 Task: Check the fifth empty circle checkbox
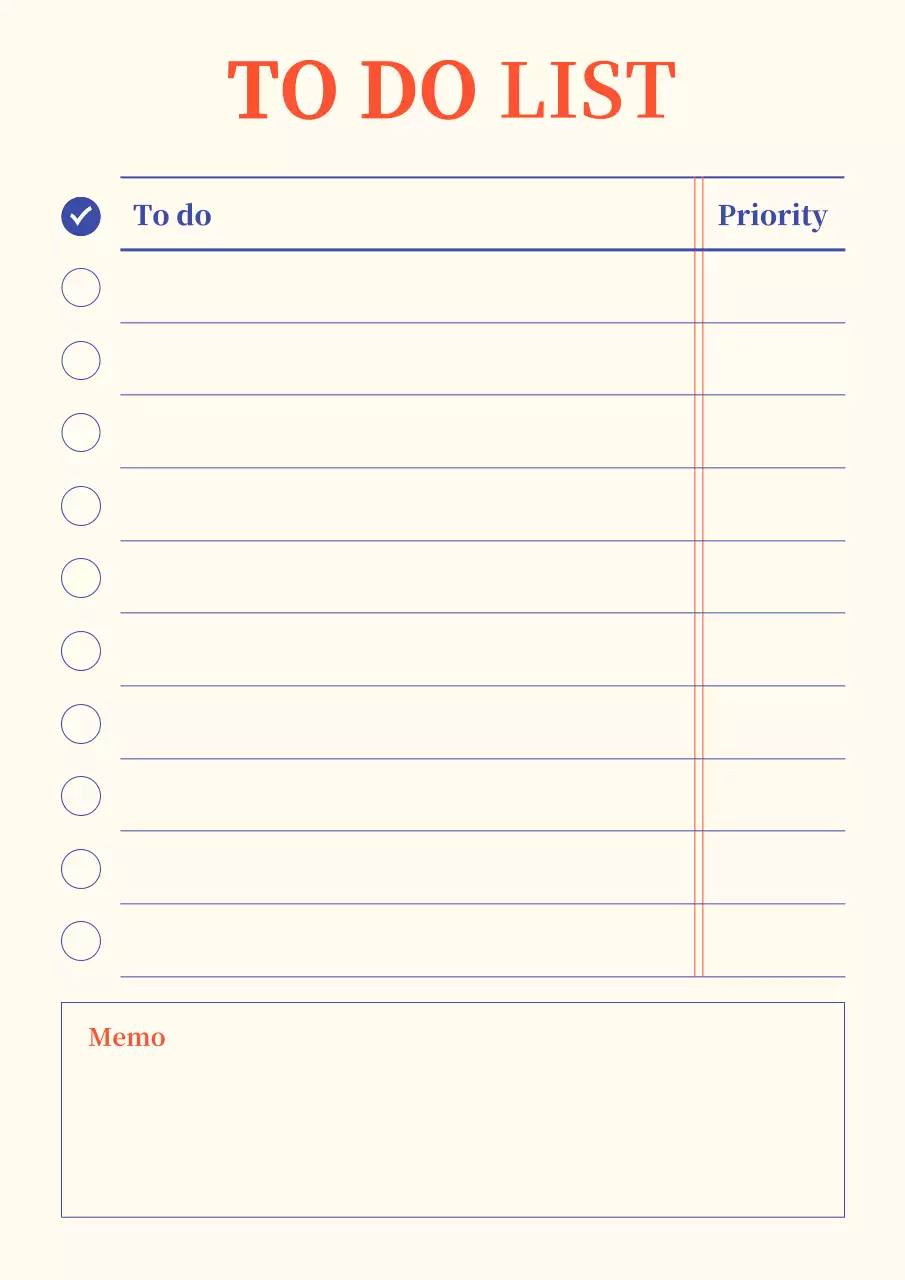click(x=81, y=578)
